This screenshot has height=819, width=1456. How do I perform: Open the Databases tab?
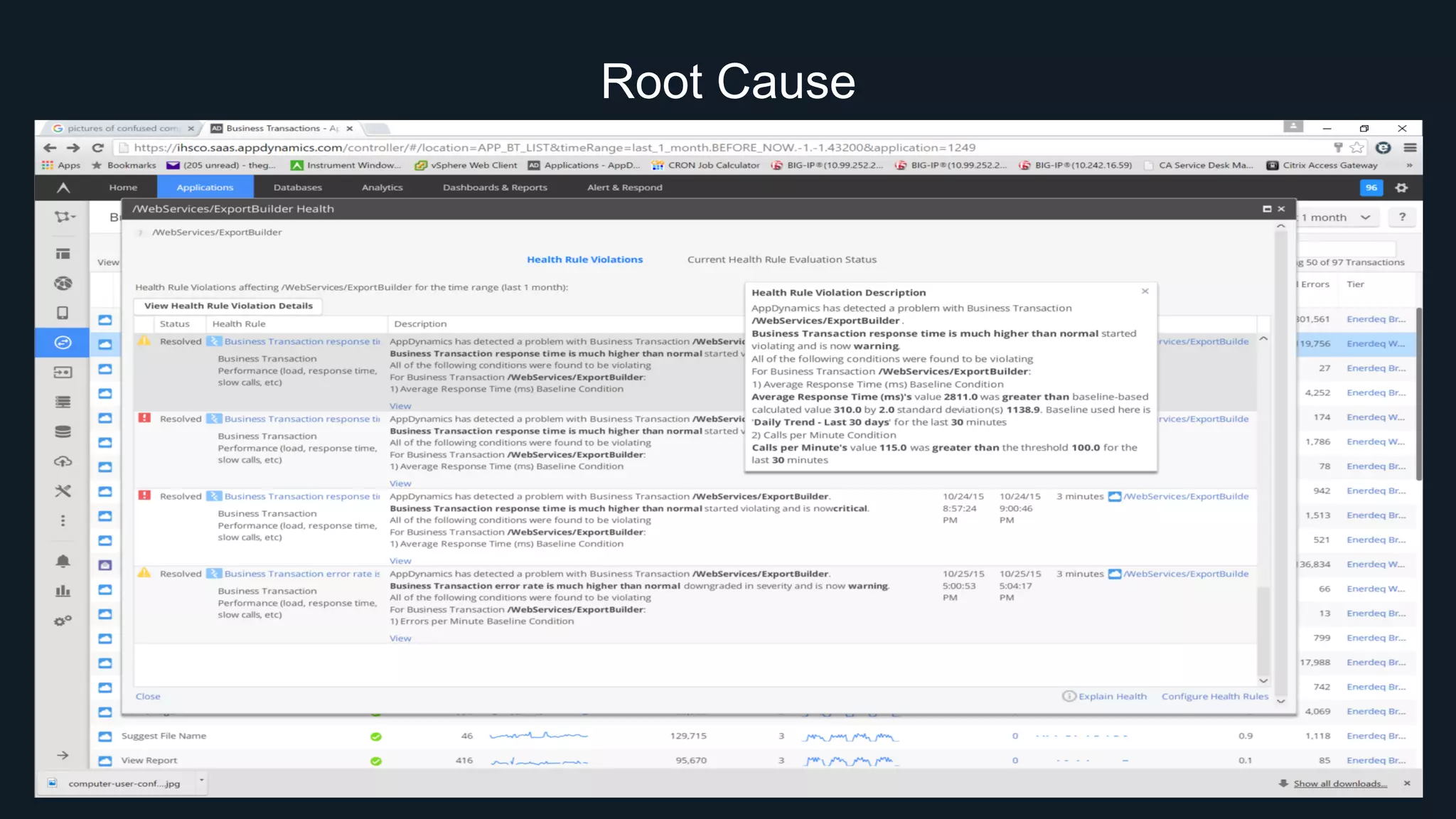(x=298, y=188)
